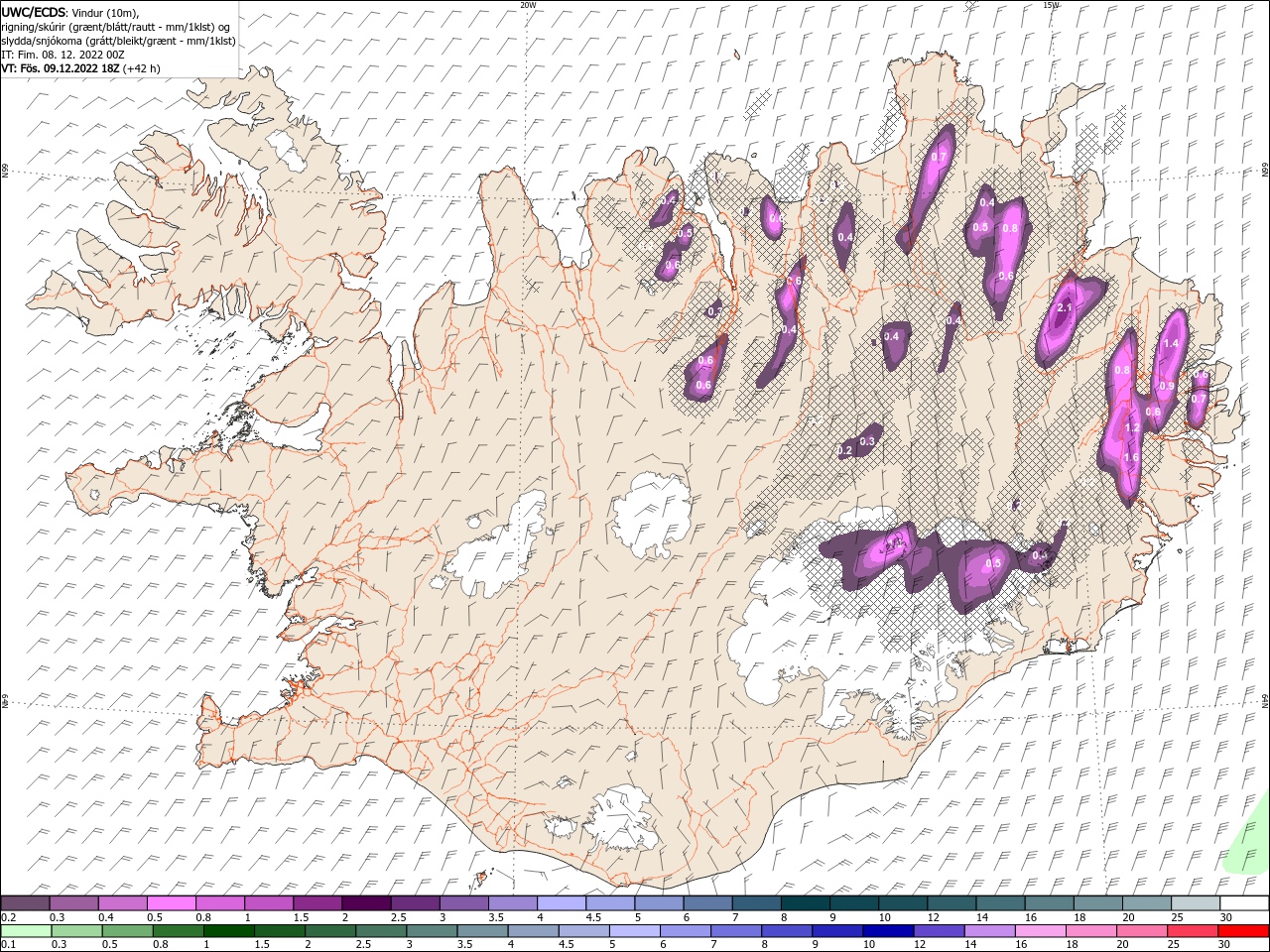
Task: Click the 1.6 snowfall value on the map
Action: tap(1132, 457)
